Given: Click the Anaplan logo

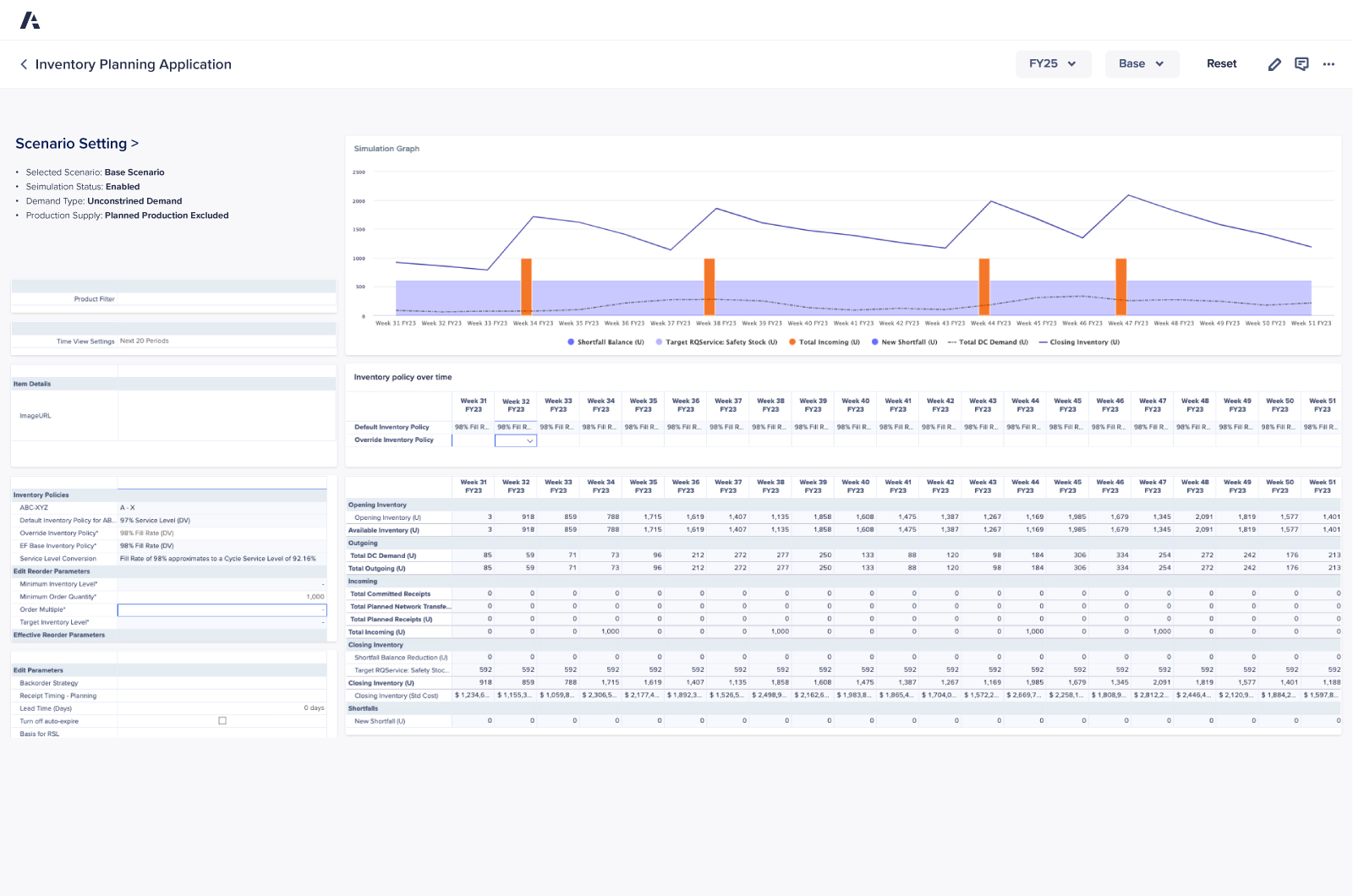Looking at the screenshot, I should 30,19.
